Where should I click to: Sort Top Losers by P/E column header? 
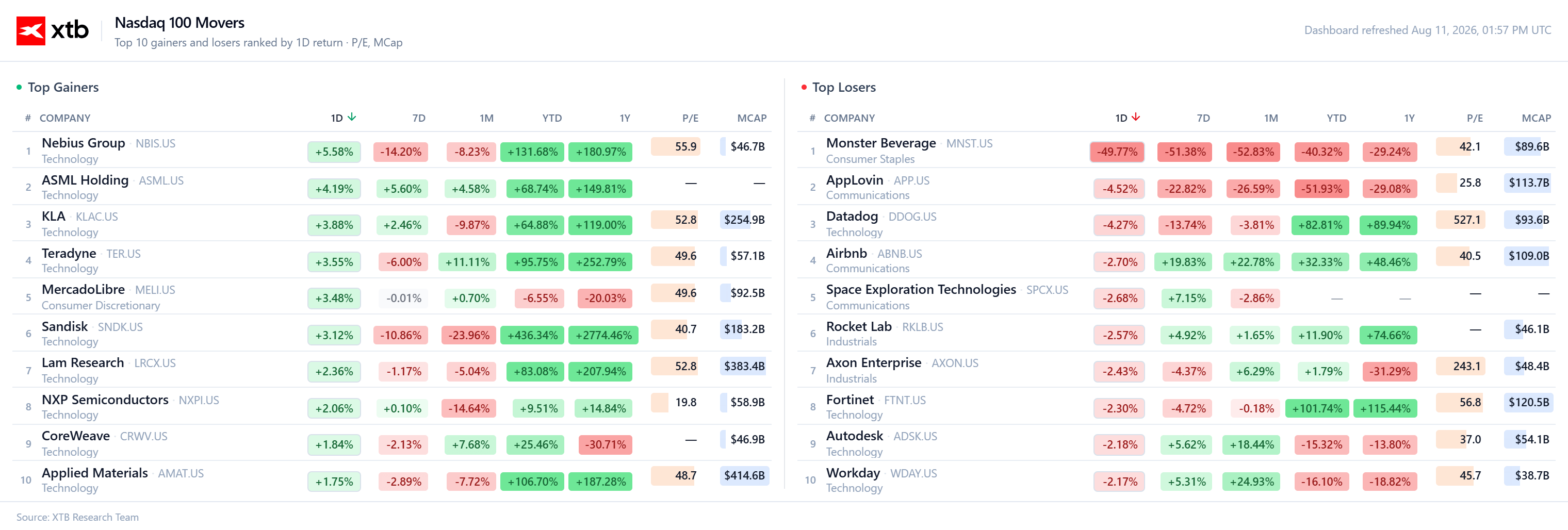[x=1474, y=118]
